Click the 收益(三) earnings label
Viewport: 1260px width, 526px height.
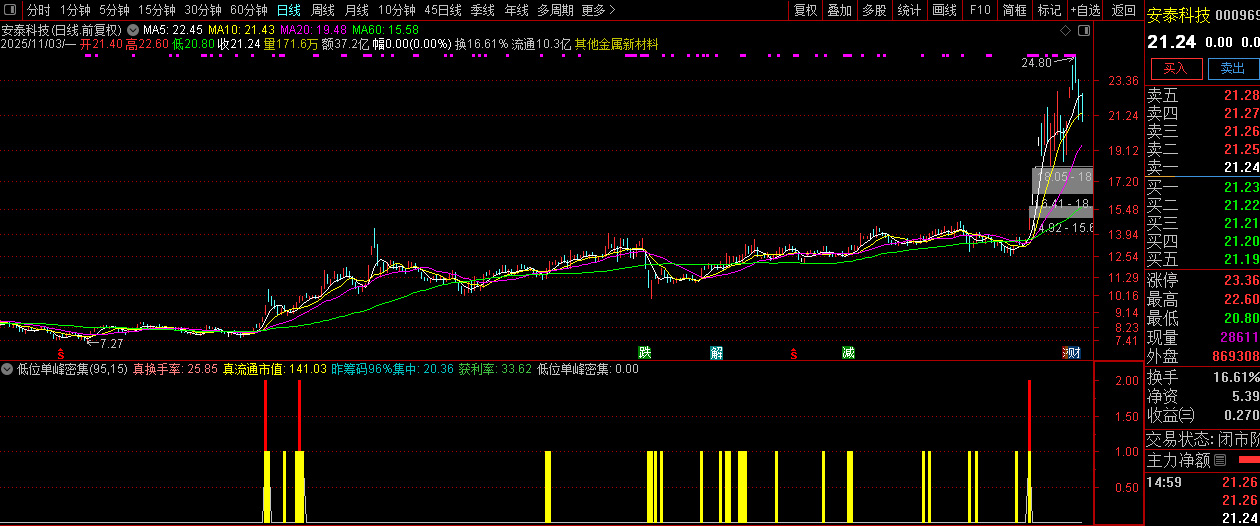coord(1170,415)
